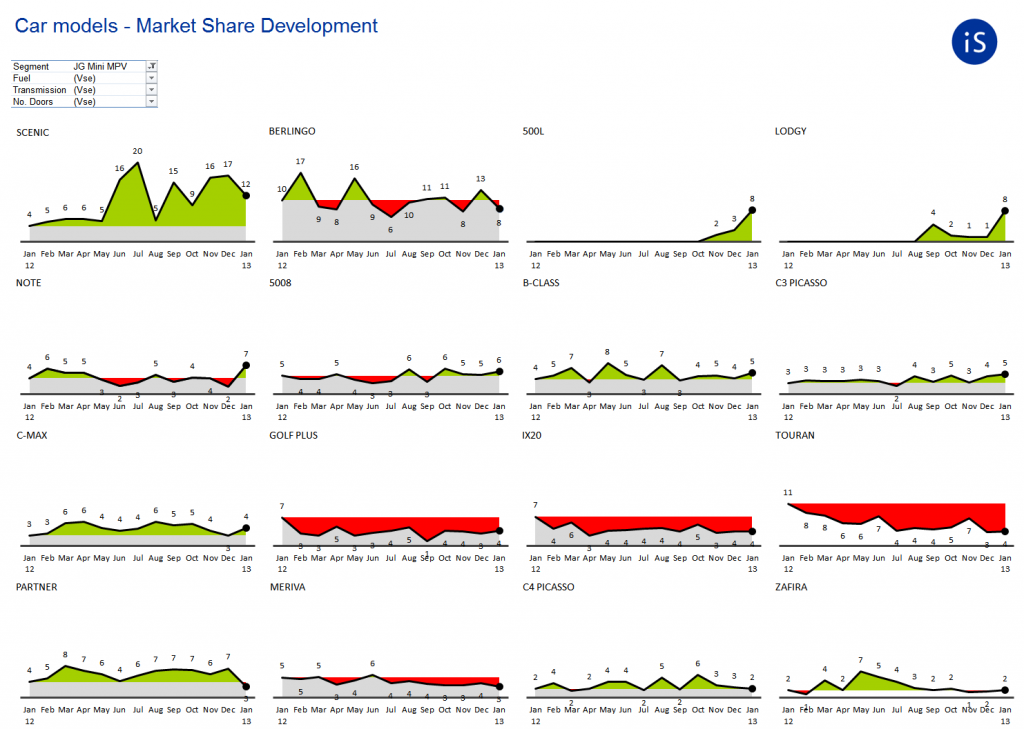Open the Segment filter dropdown
Image resolution: width=1024 pixels, height=729 pixels.
pyautogui.click(x=152, y=66)
